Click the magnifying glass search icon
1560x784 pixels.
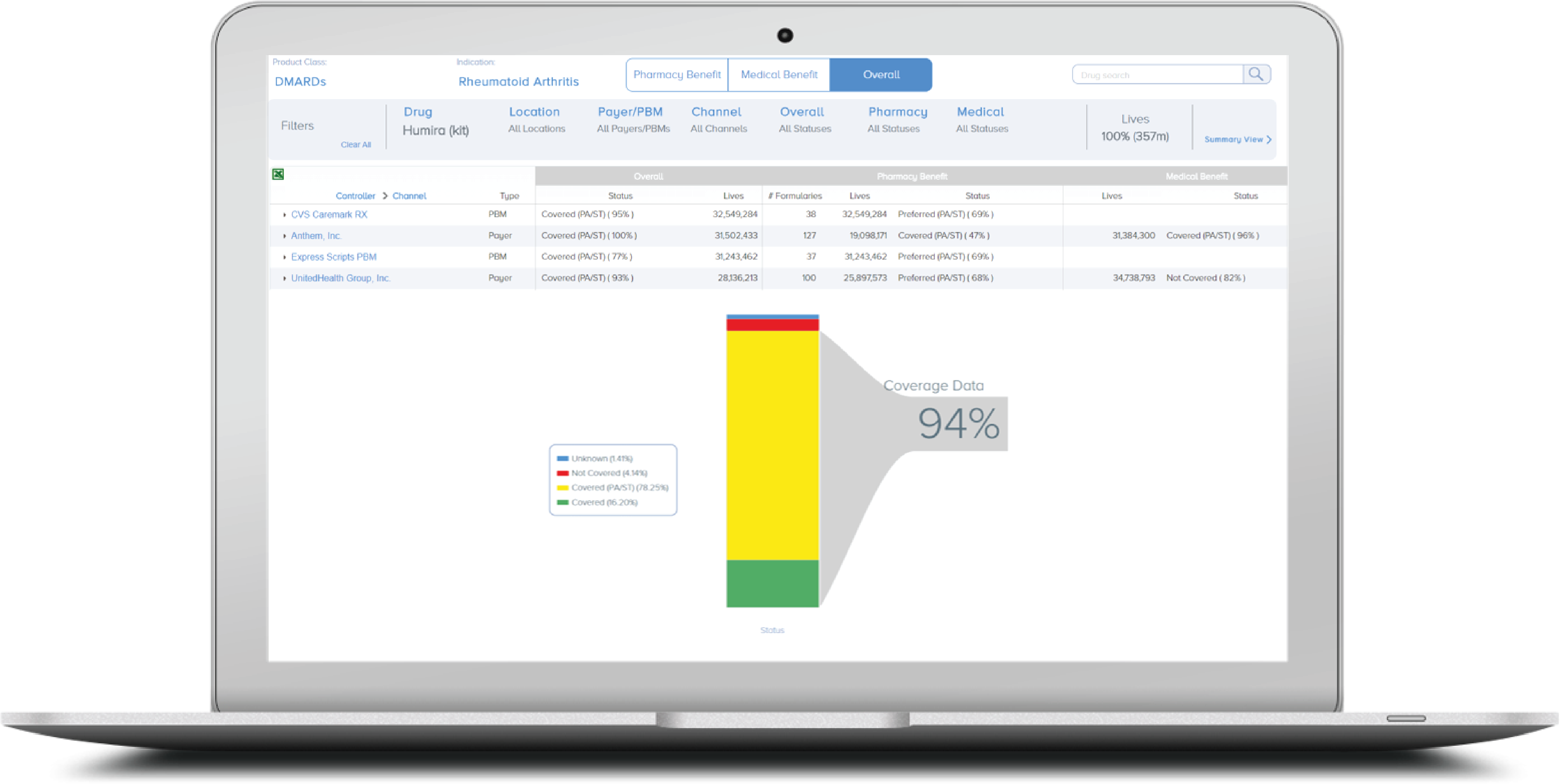[x=1256, y=74]
